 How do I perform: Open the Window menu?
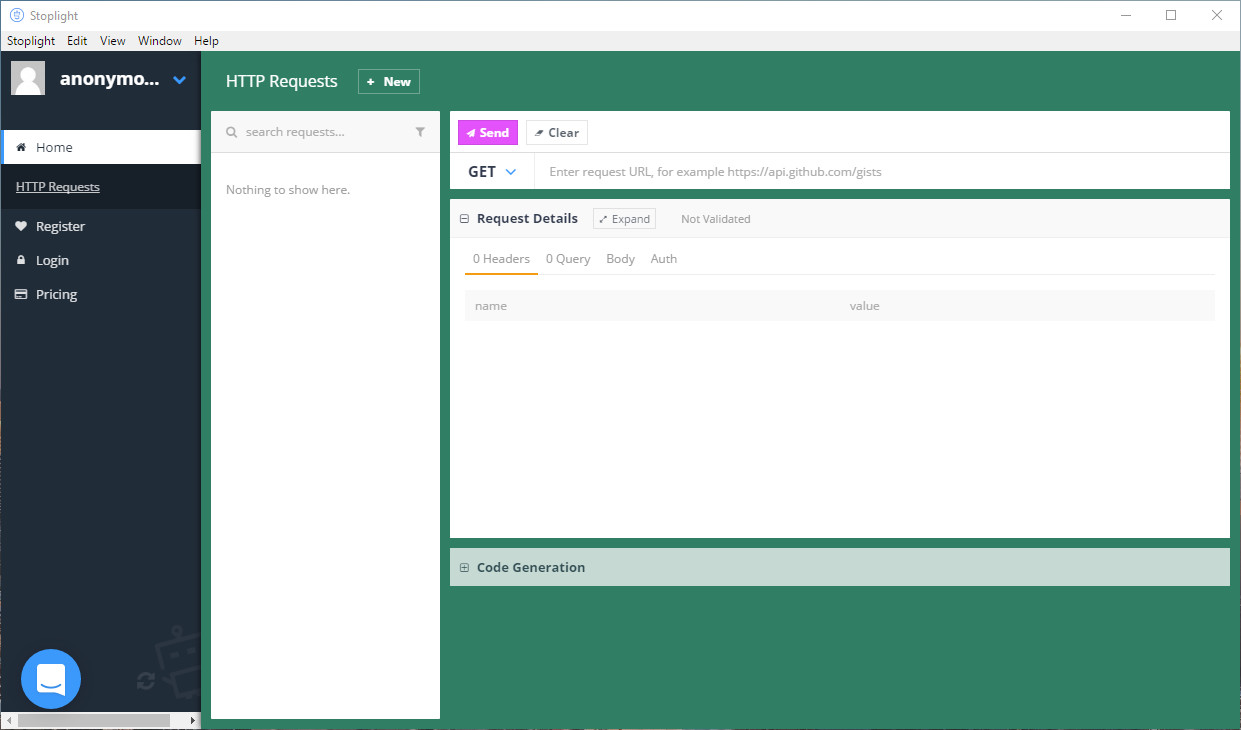pos(160,41)
